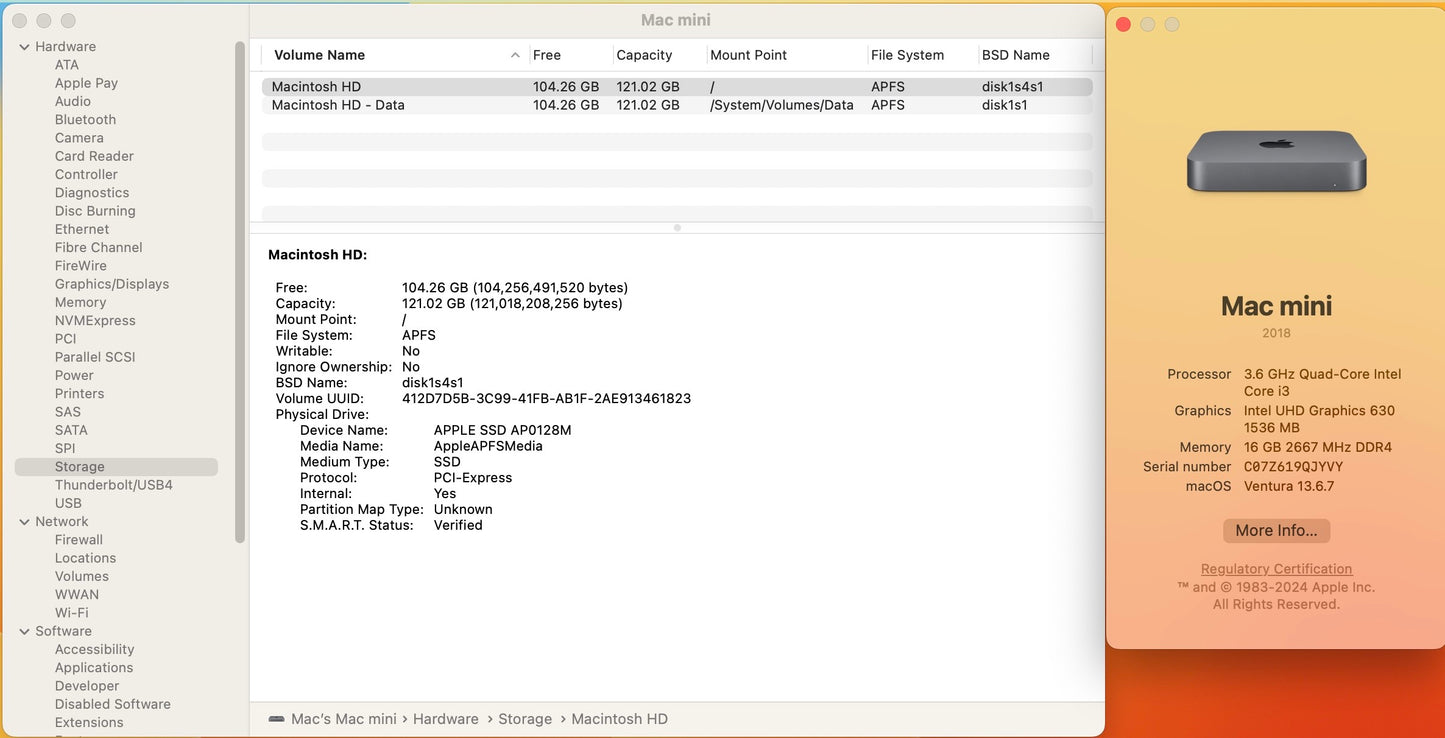
Task: Sort by the File System column header
Action: 907,55
